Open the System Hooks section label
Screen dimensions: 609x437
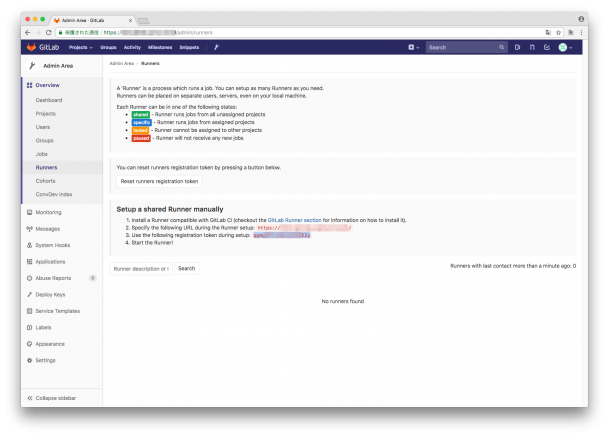click(x=53, y=245)
